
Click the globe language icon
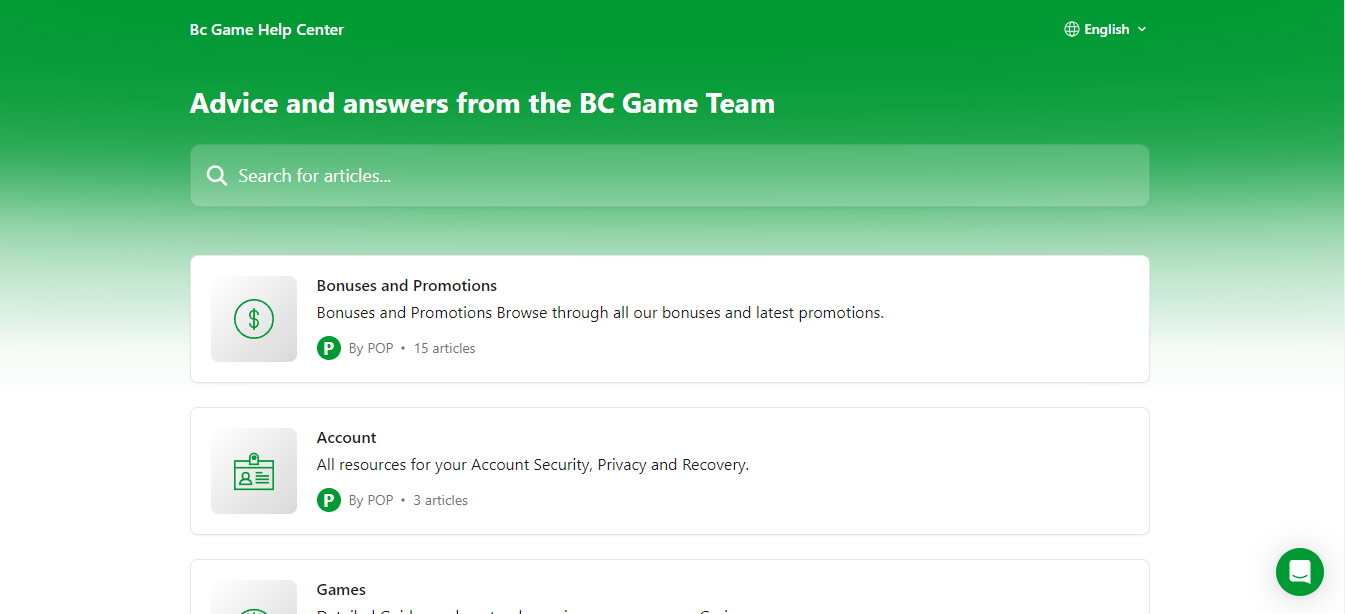pos(1072,29)
